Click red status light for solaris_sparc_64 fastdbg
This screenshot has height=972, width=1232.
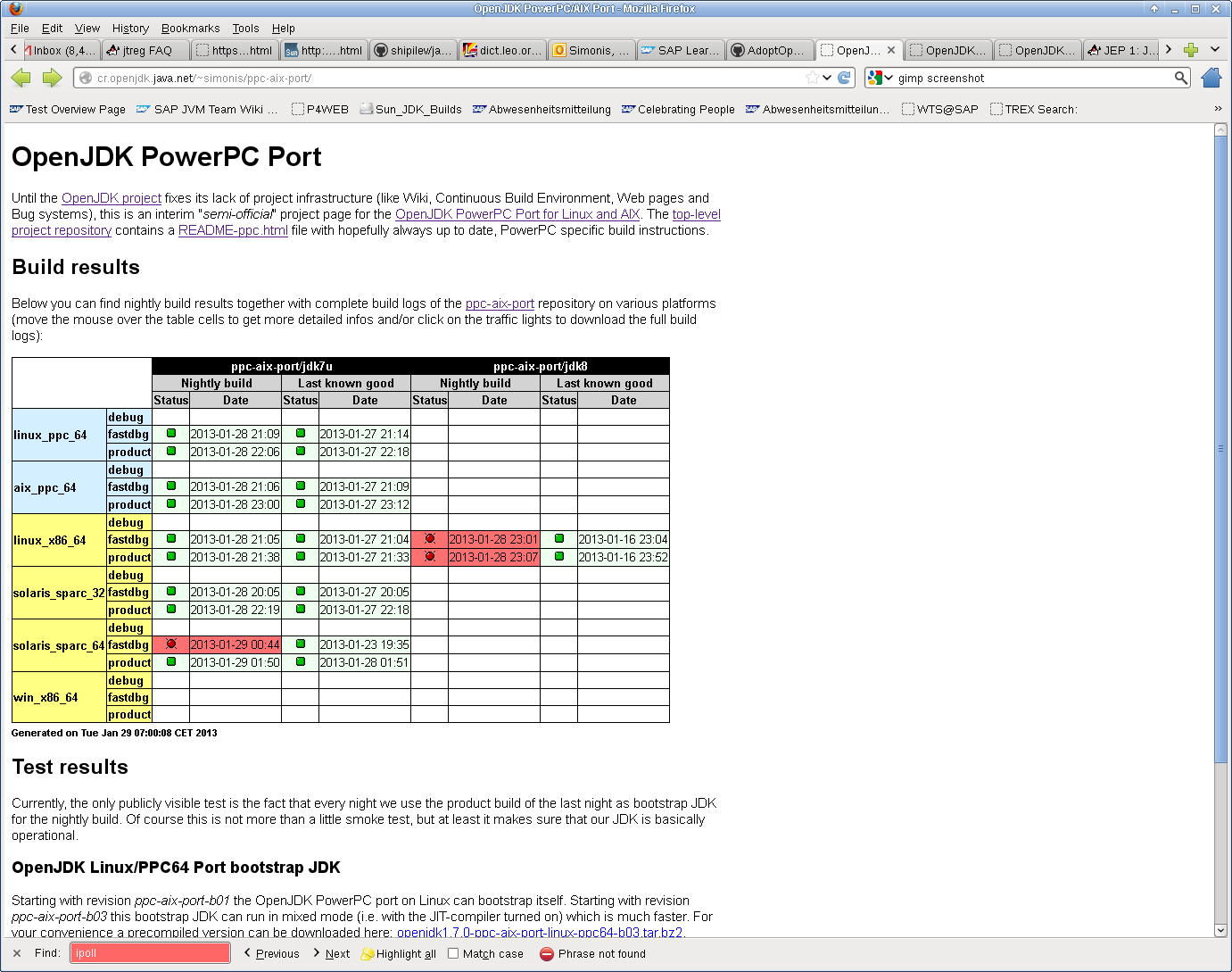point(171,644)
